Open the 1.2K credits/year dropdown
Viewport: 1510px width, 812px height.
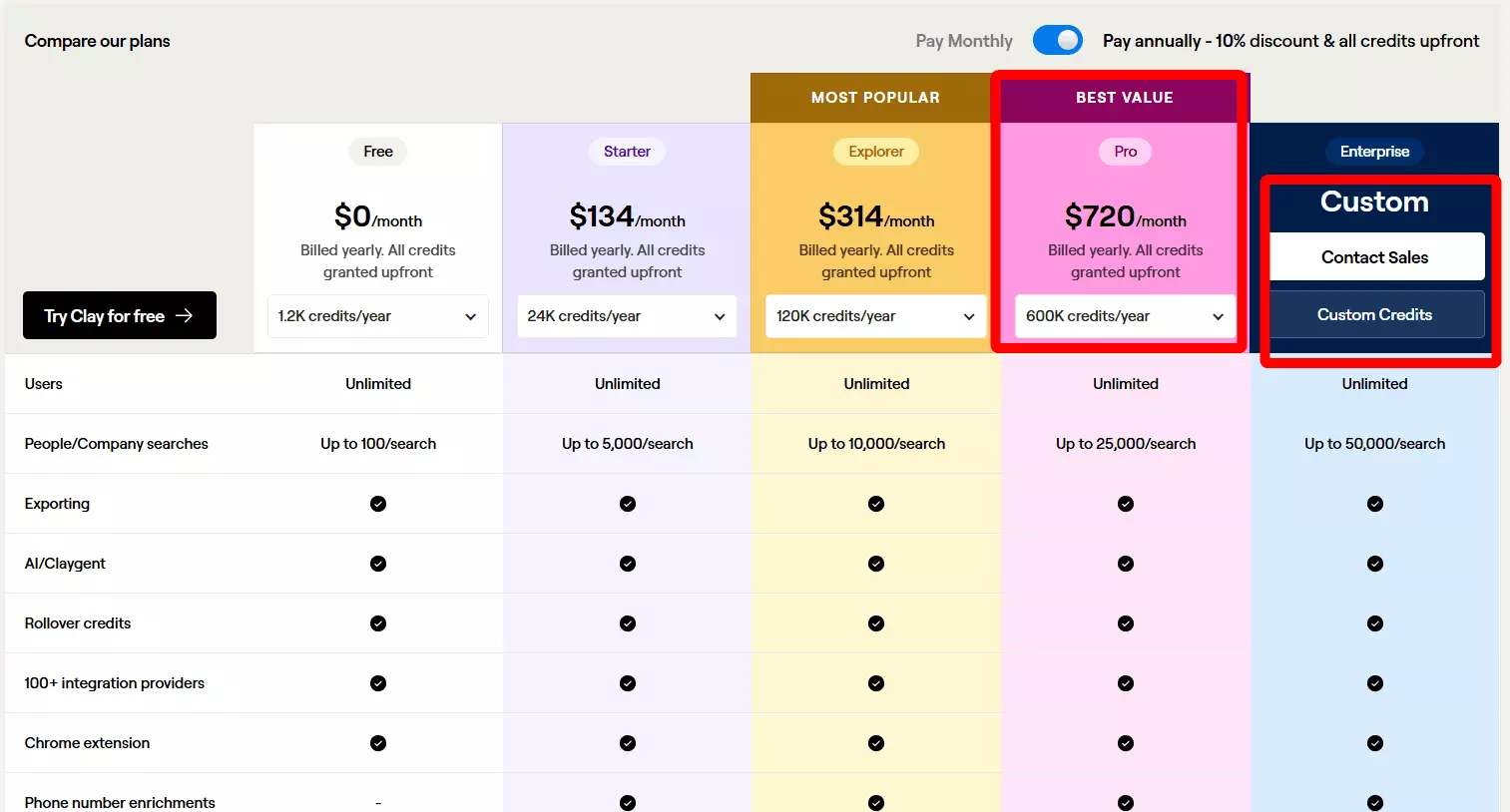(x=378, y=316)
